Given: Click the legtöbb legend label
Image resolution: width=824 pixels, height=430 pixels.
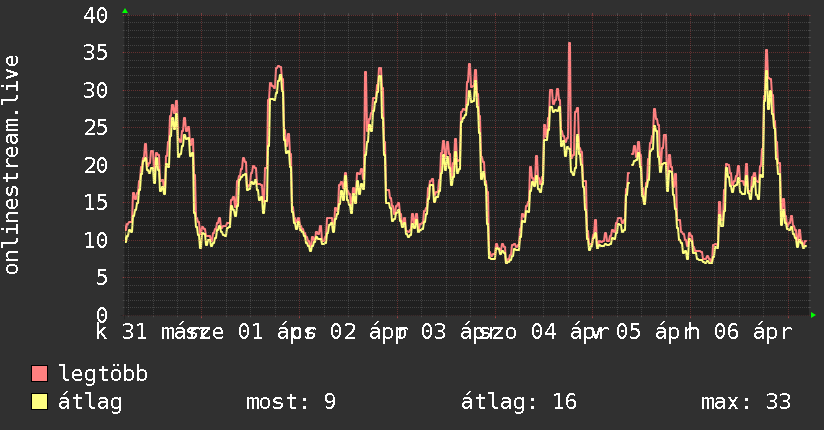Looking at the screenshot, I should point(103,374).
